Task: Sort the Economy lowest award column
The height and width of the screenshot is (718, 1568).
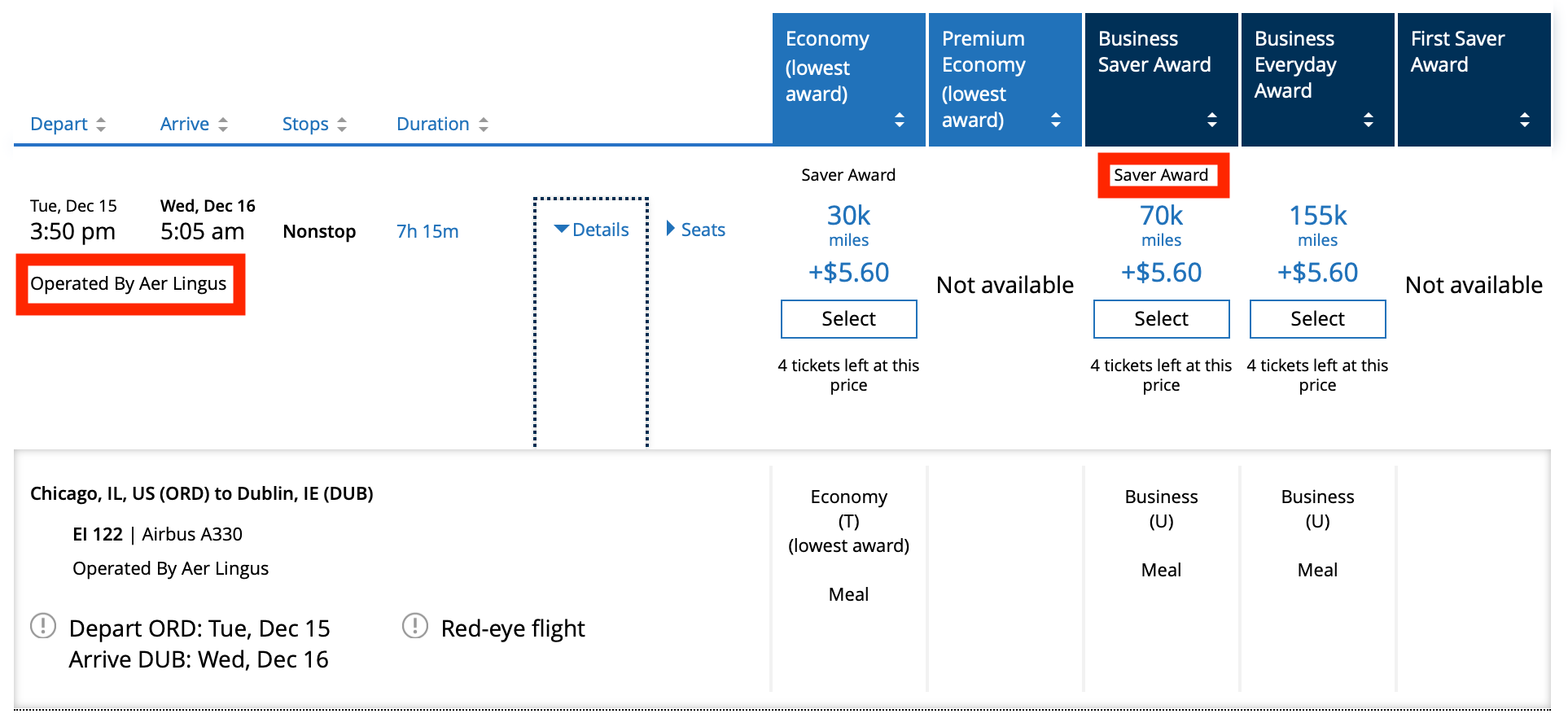Action: (x=899, y=120)
